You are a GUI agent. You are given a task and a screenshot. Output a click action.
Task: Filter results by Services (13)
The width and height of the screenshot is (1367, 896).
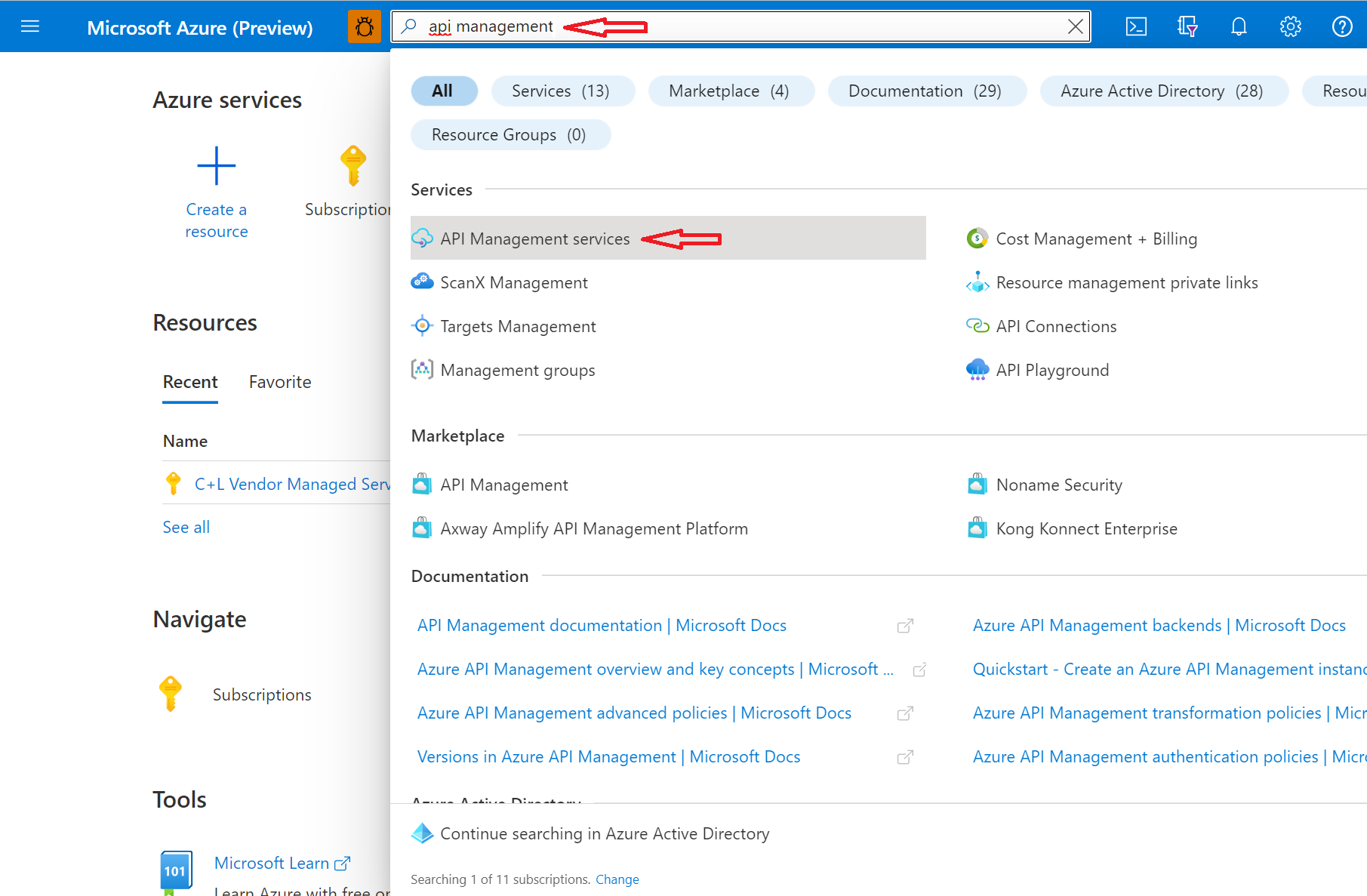[562, 91]
